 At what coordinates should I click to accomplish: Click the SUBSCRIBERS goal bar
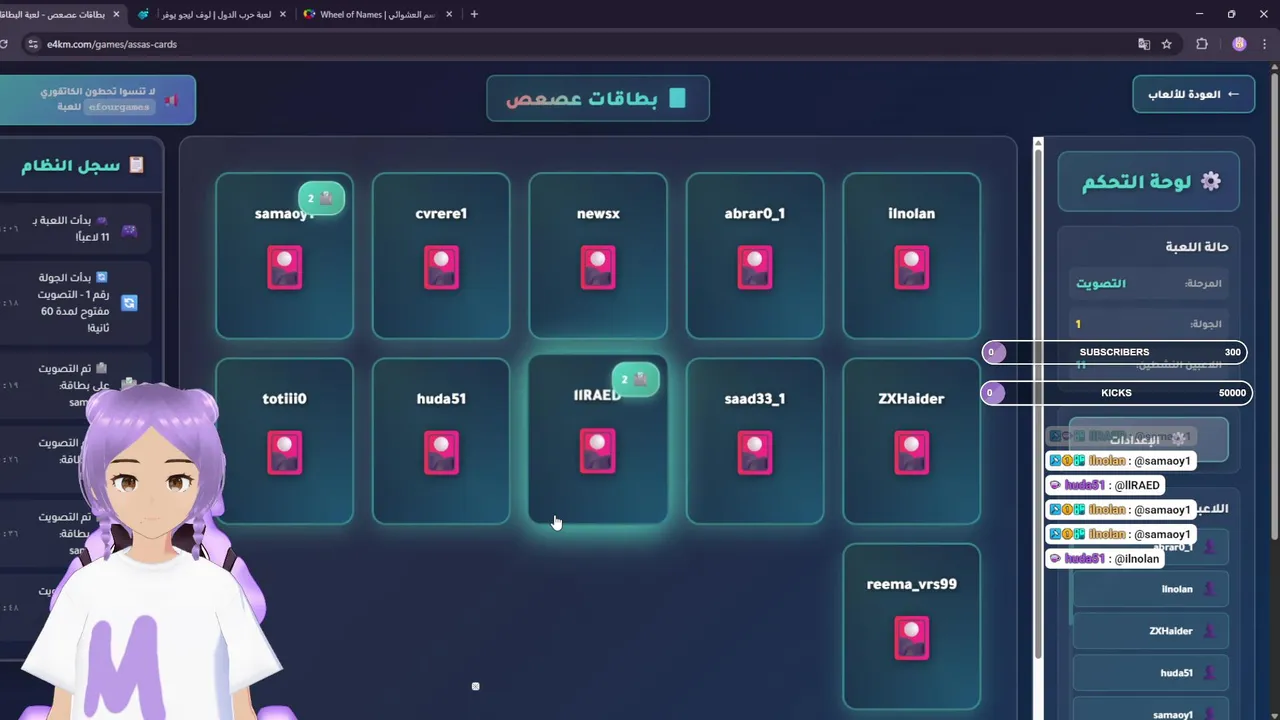[1114, 352]
